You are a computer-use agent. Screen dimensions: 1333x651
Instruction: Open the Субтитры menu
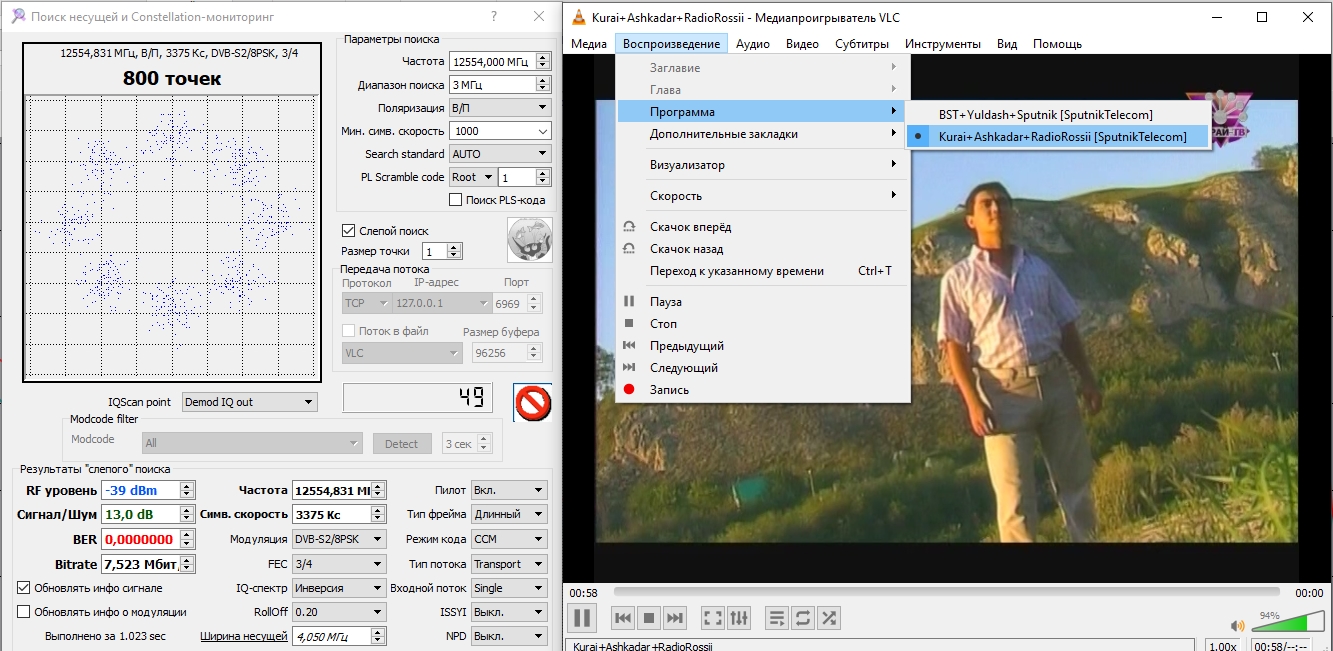coord(862,44)
